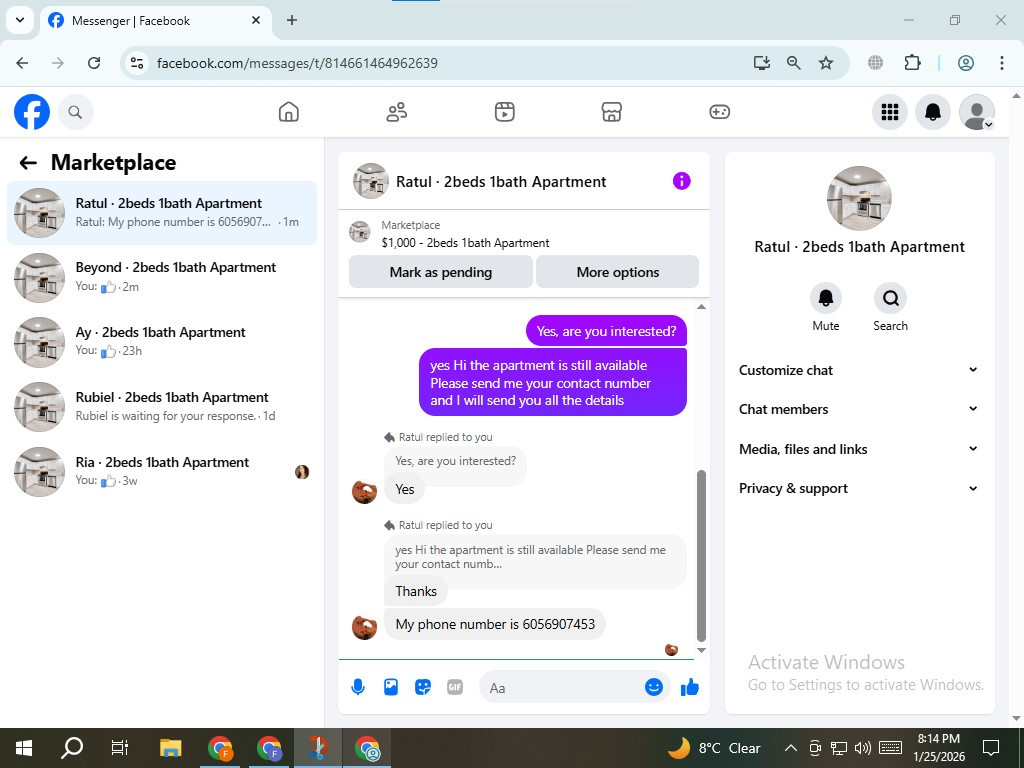Click the URL address bar
Image resolution: width=1024 pixels, height=768 pixels.
point(445,63)
